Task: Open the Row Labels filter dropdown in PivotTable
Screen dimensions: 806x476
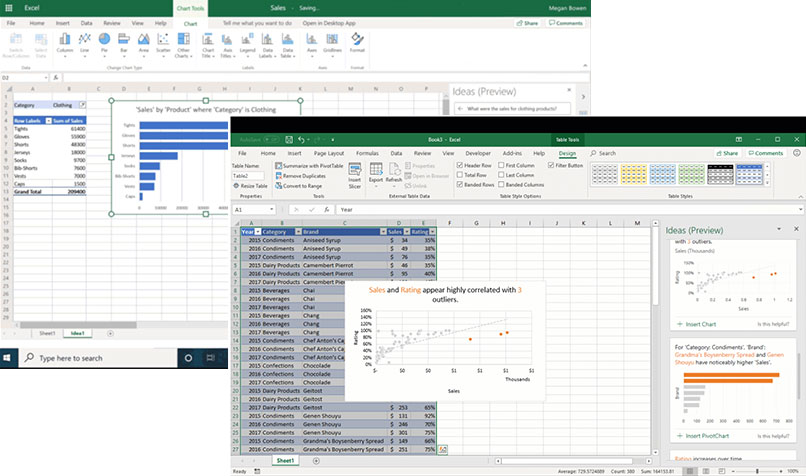Action: coord(48,120)
